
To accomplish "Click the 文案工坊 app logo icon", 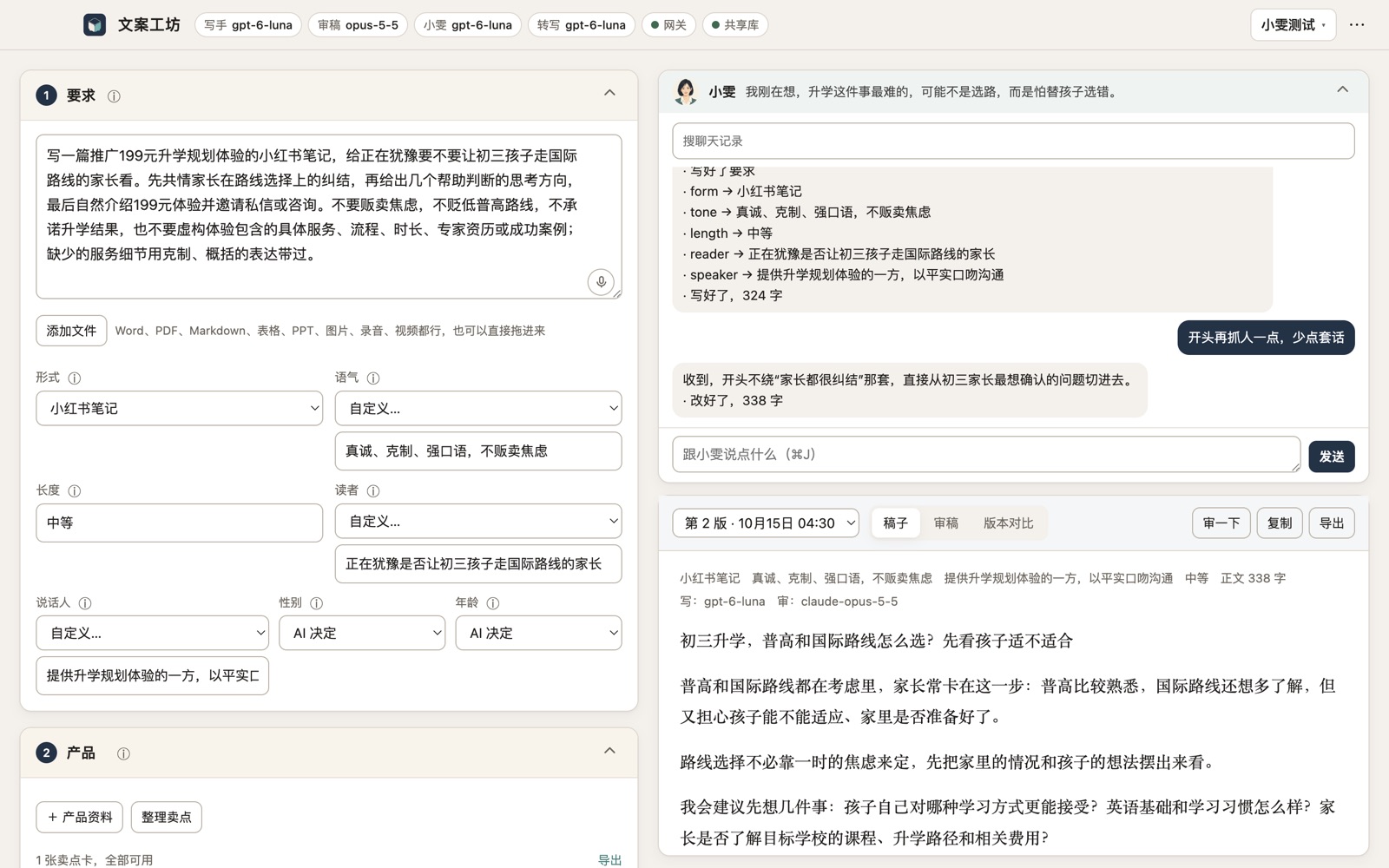I will 95,25.
